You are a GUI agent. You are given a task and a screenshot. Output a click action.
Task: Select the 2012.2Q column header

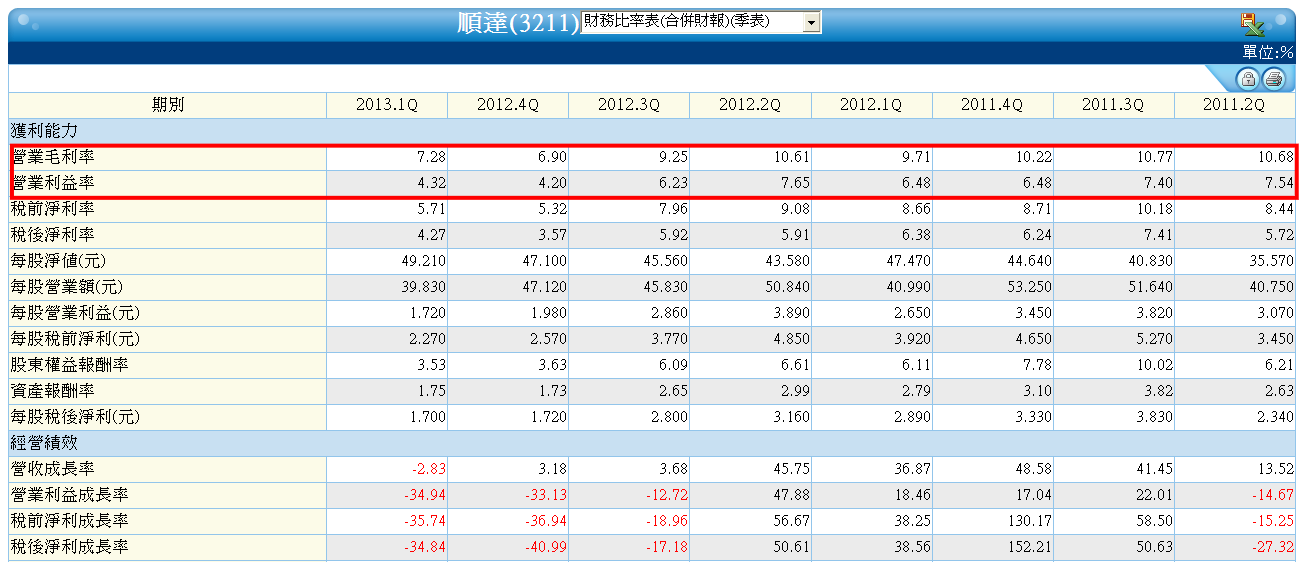750,105
